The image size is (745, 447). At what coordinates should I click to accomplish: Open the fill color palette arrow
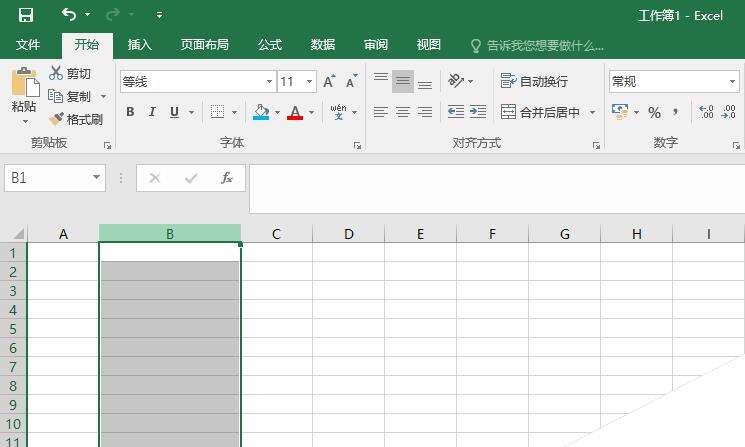[x=277, y=113]
